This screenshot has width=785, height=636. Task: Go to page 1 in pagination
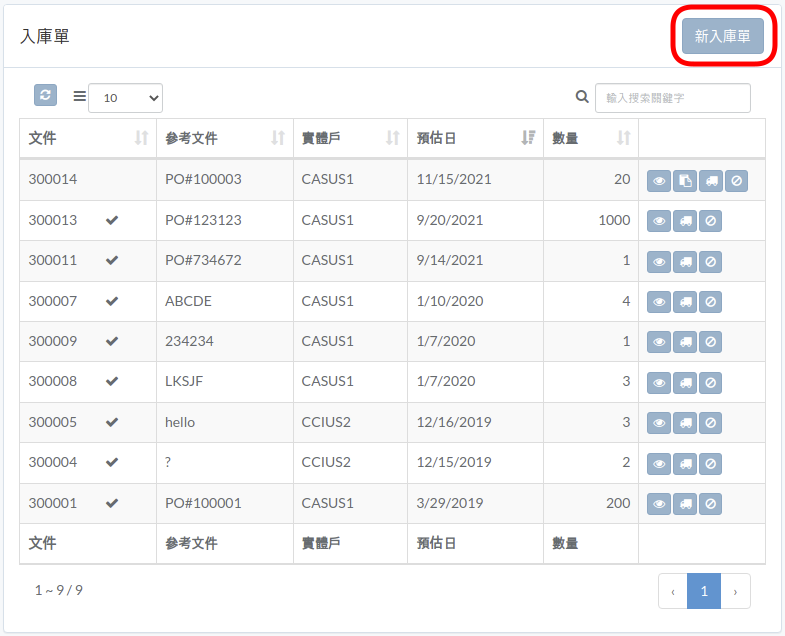[x=704, y=591]
